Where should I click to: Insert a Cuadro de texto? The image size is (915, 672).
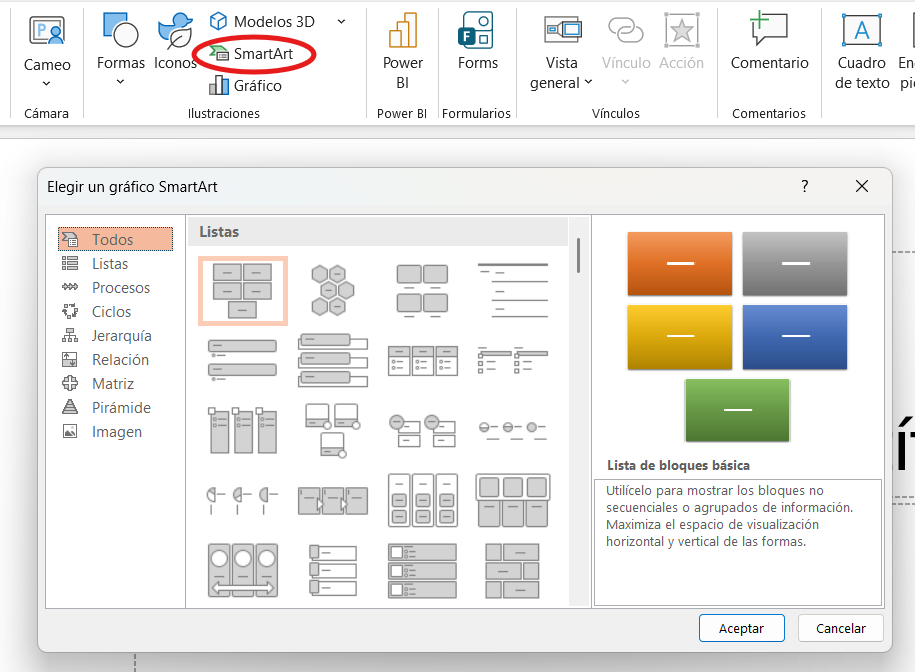[862, 51]
